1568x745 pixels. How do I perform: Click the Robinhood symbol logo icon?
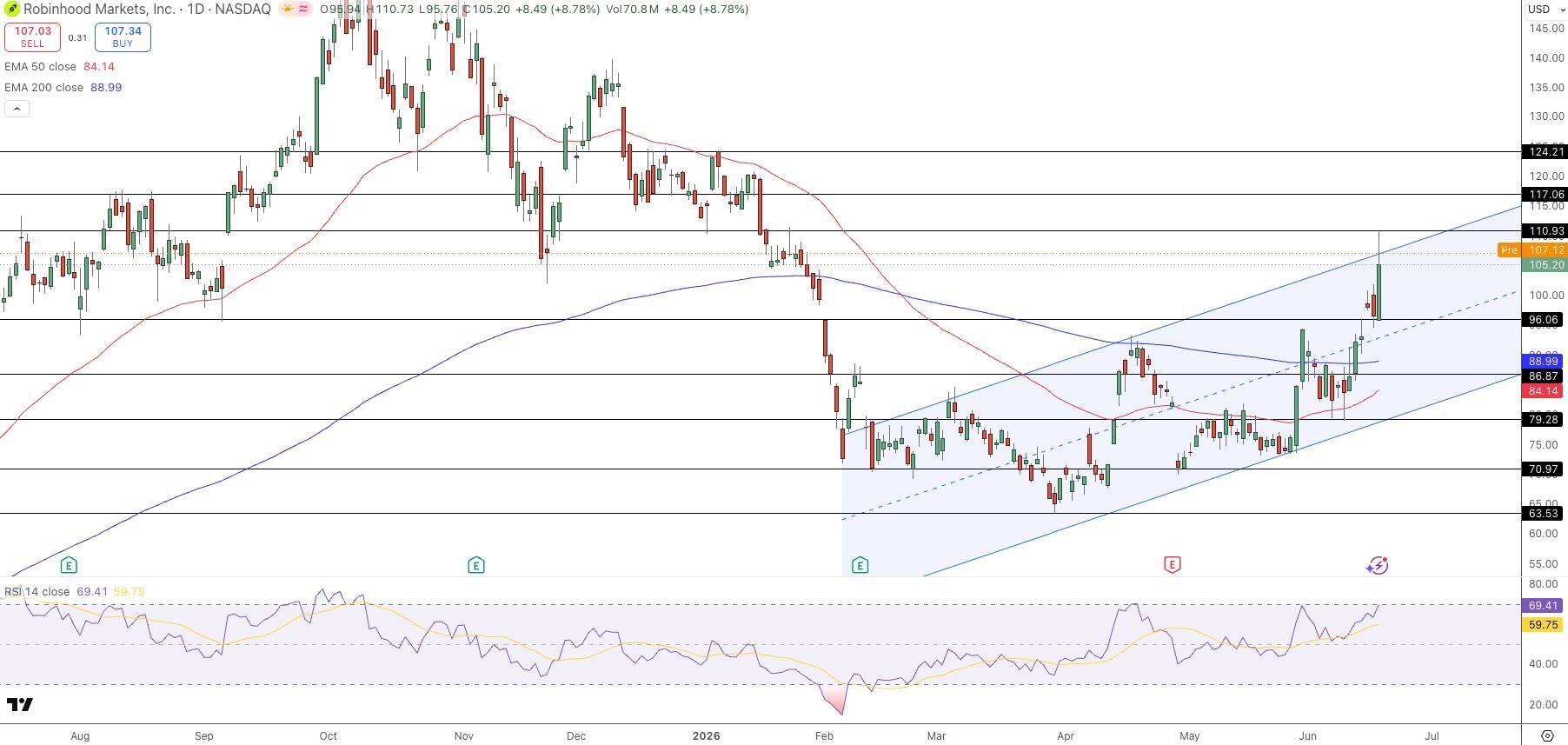12,9
